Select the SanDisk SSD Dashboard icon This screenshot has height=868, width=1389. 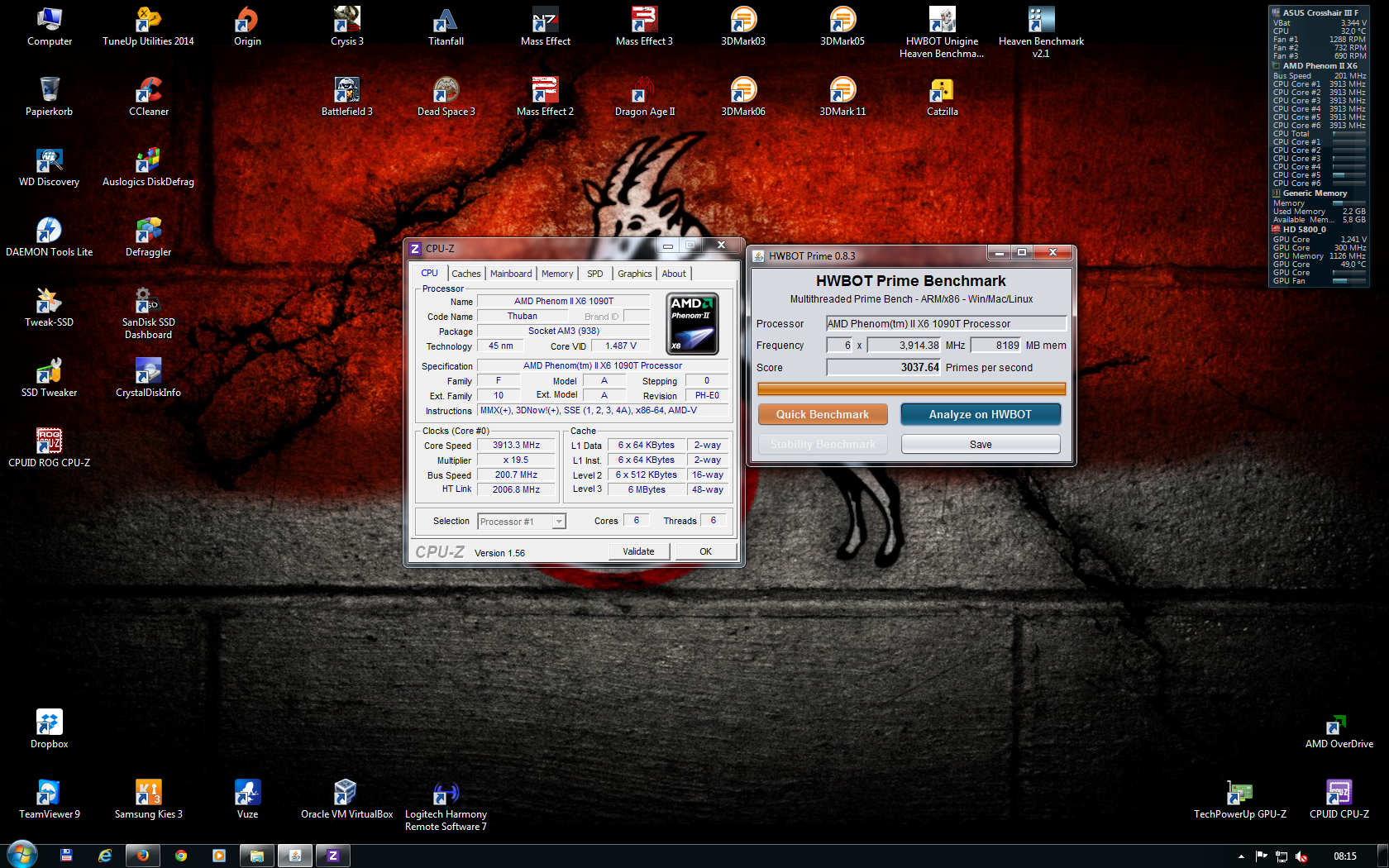coord(149,313)
